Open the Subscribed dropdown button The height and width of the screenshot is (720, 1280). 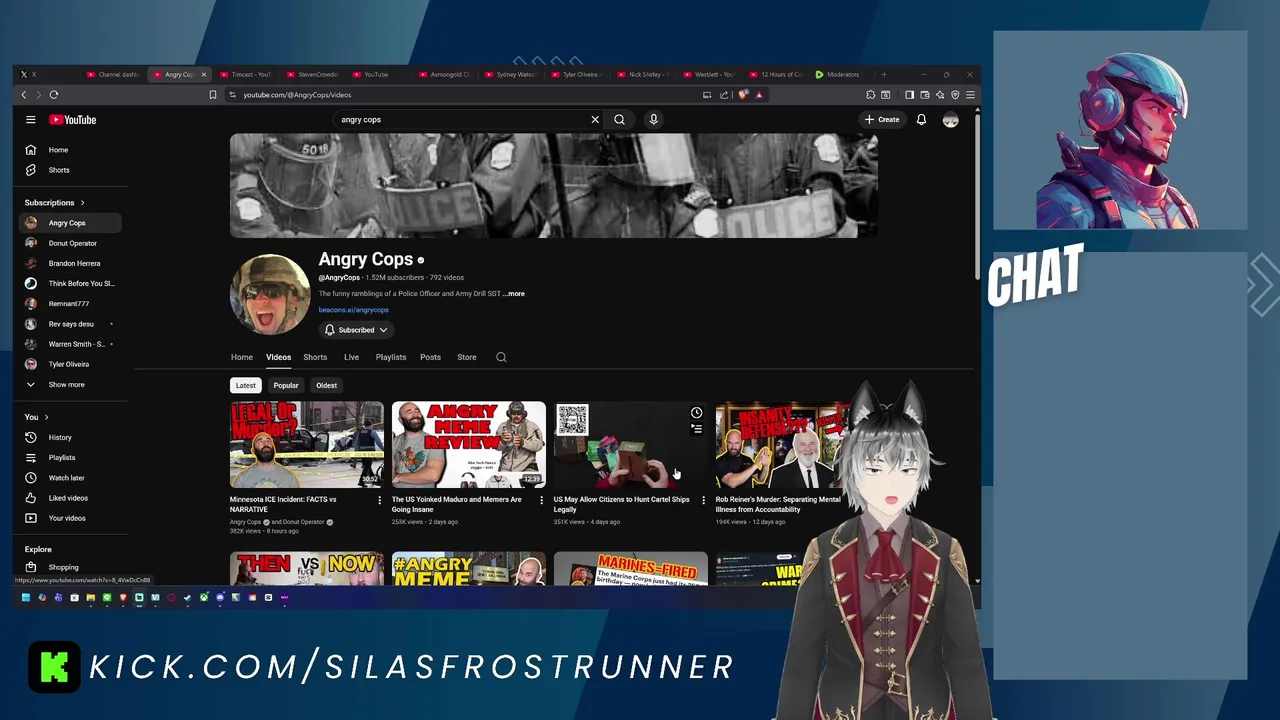pos(356,330)
